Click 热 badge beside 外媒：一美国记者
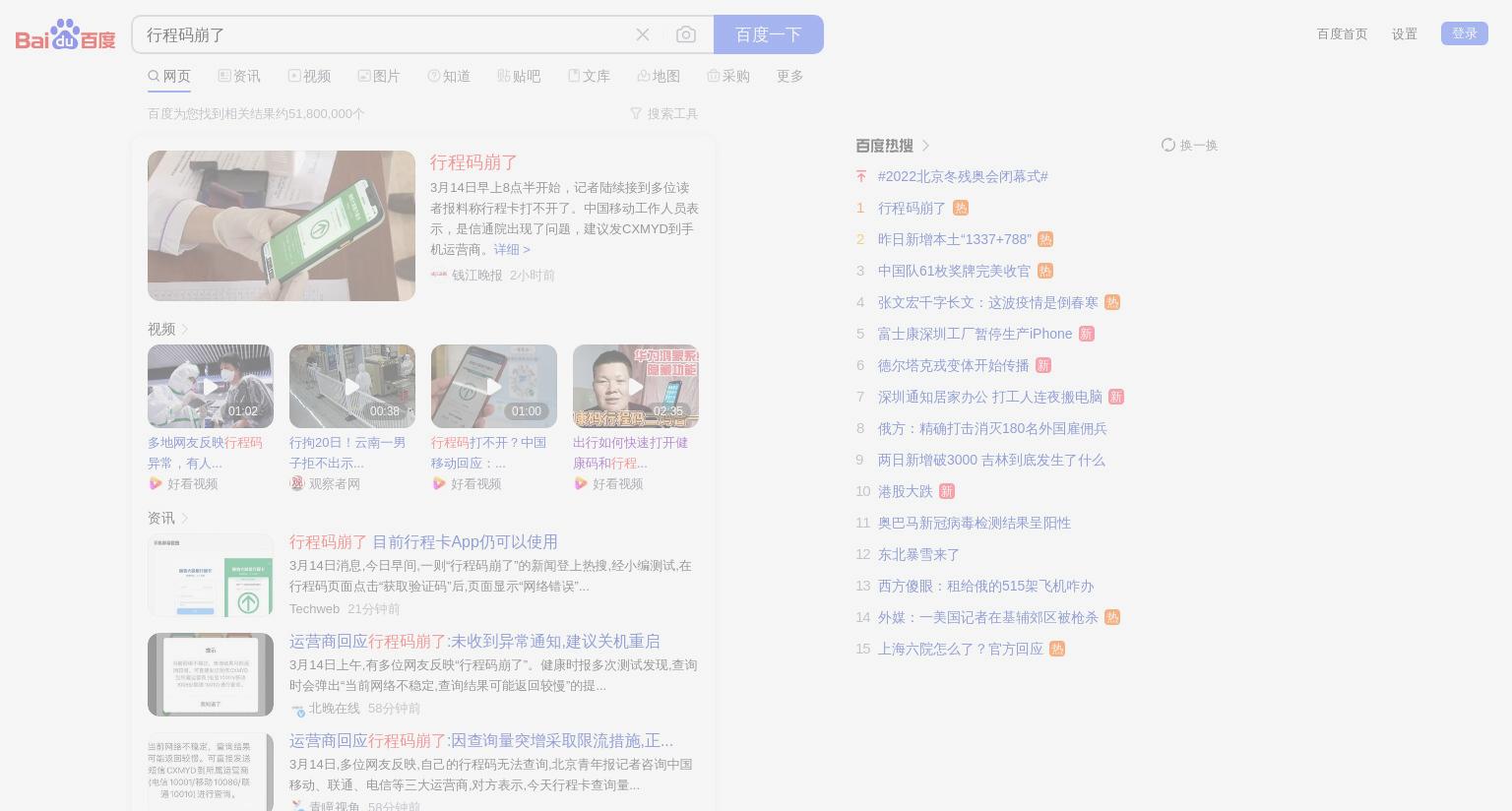 click(1112, 617)
